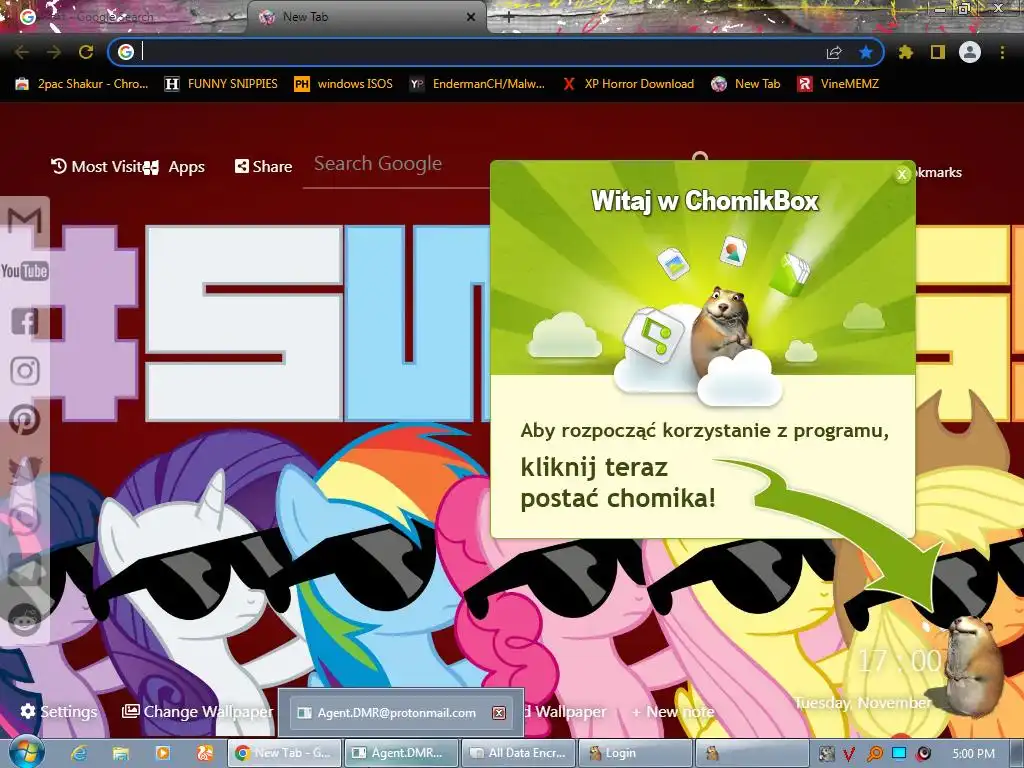1024x768 pixels.
Task: Open the New Tab bookmark
Action: (x=745, y=84)
